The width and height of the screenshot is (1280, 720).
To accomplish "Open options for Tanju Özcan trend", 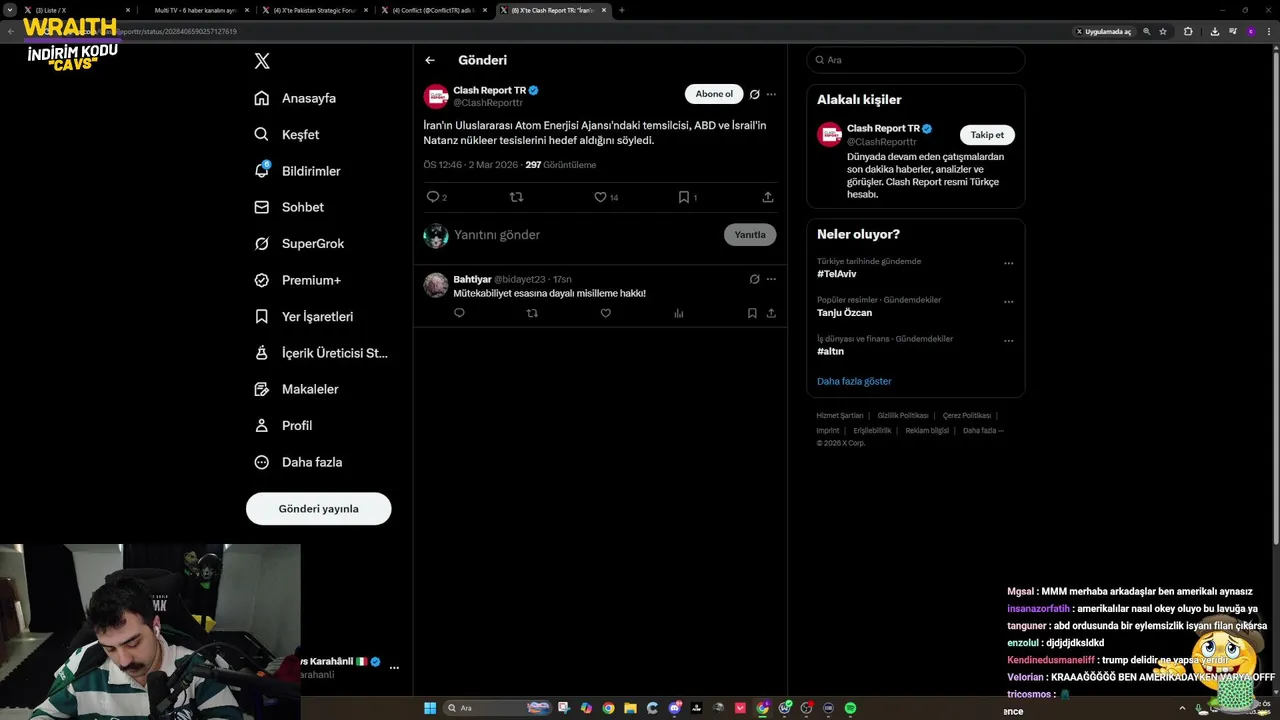I will [x=1008, y=301].
